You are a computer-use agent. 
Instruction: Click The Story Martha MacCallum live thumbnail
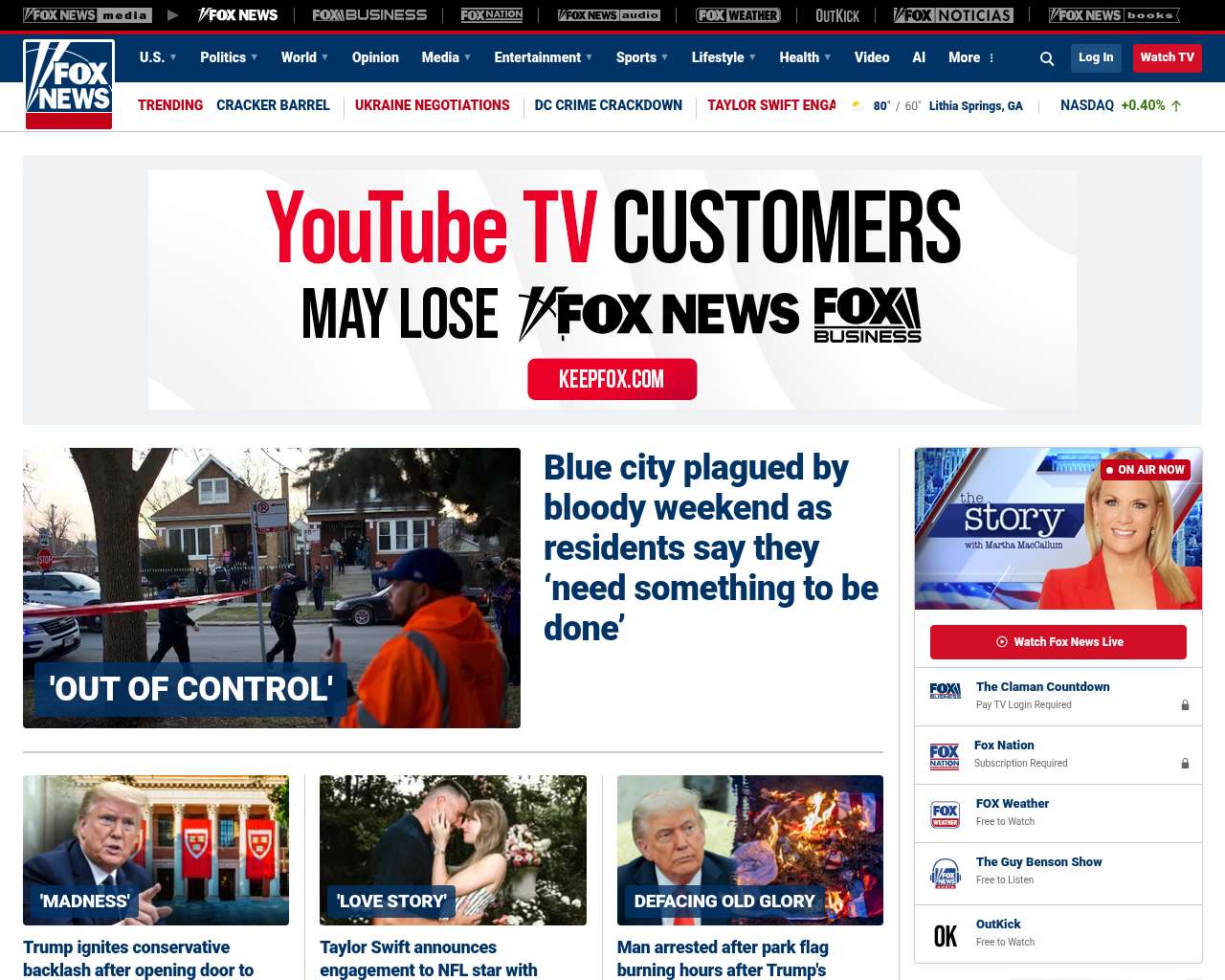pyautogui.click(x=1058, y=528)
